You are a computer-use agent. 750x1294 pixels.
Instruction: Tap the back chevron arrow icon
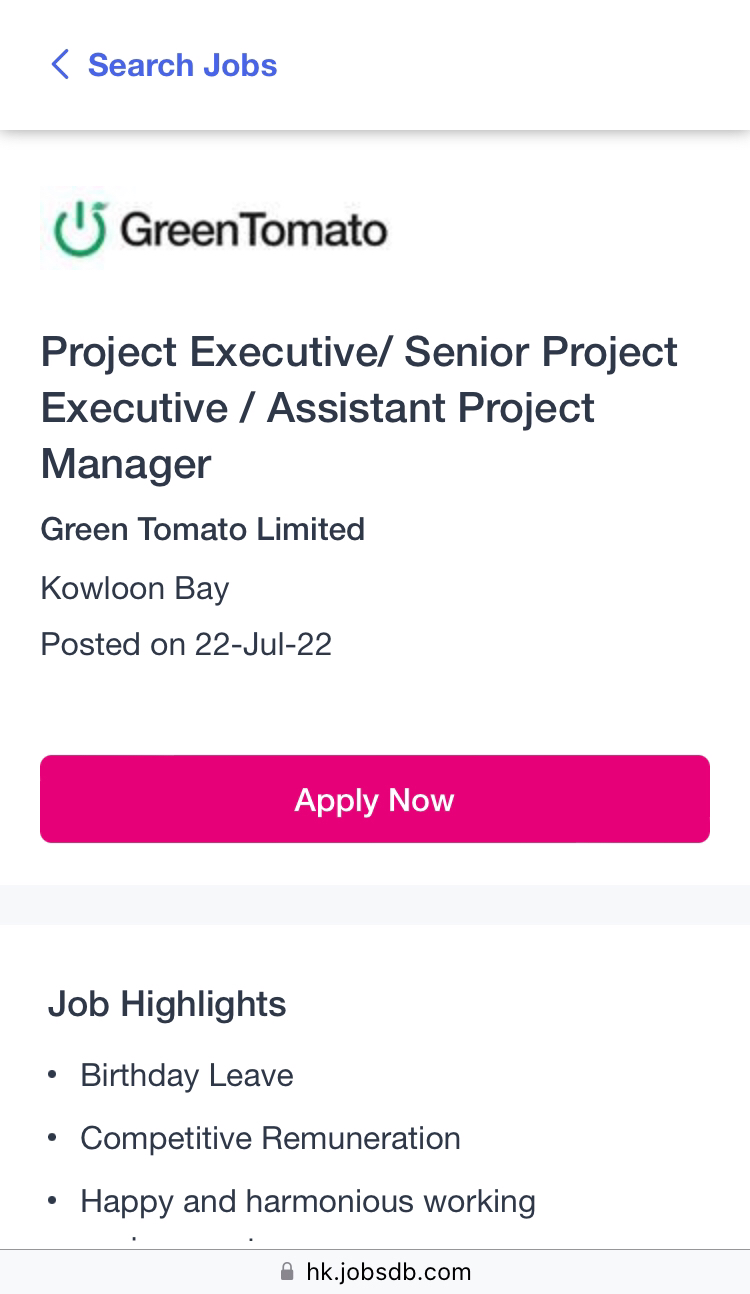click(60, 65)
